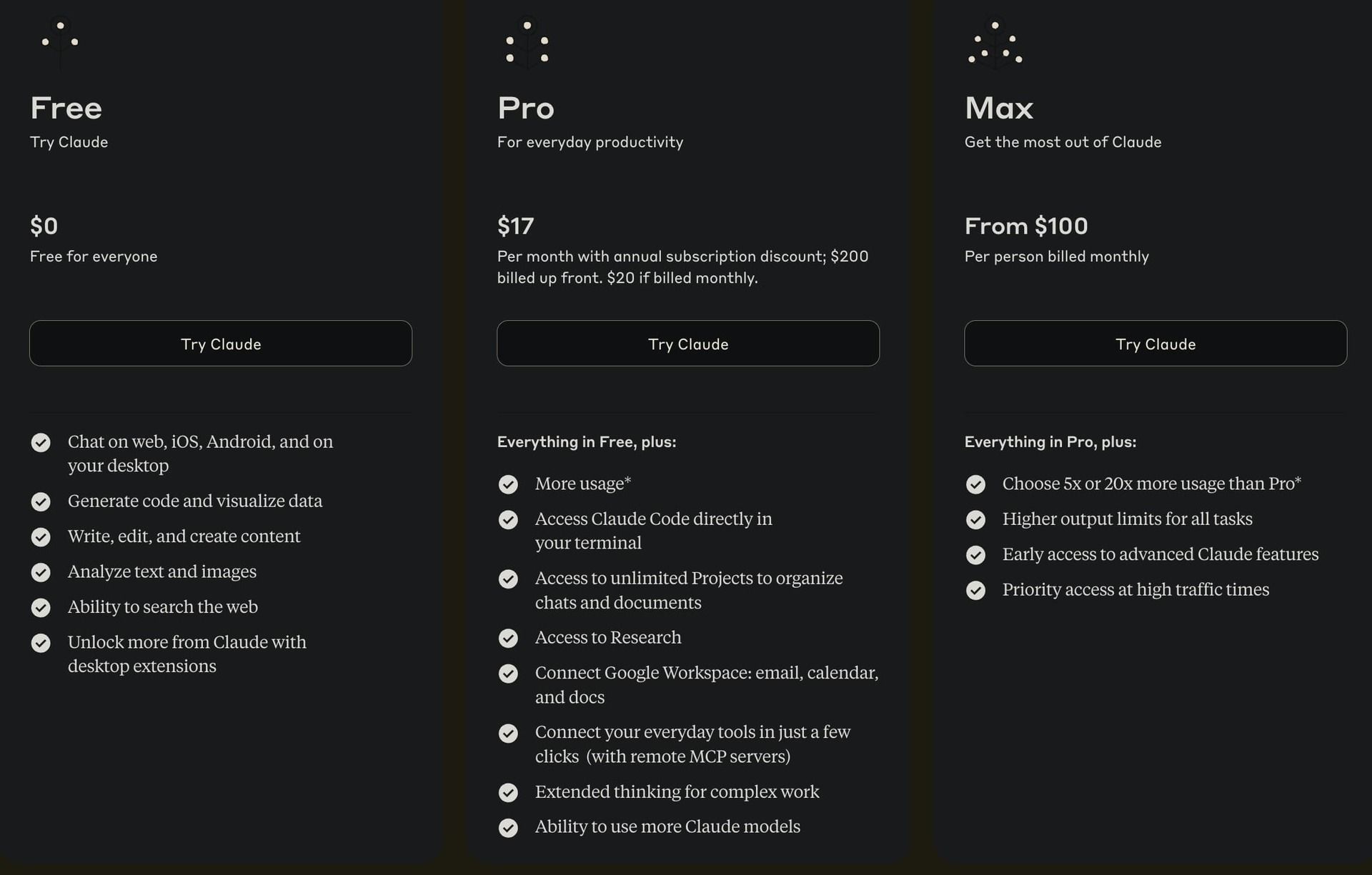
Task: Click Connect Google Workspace feature text
Action: pos(707,684)
